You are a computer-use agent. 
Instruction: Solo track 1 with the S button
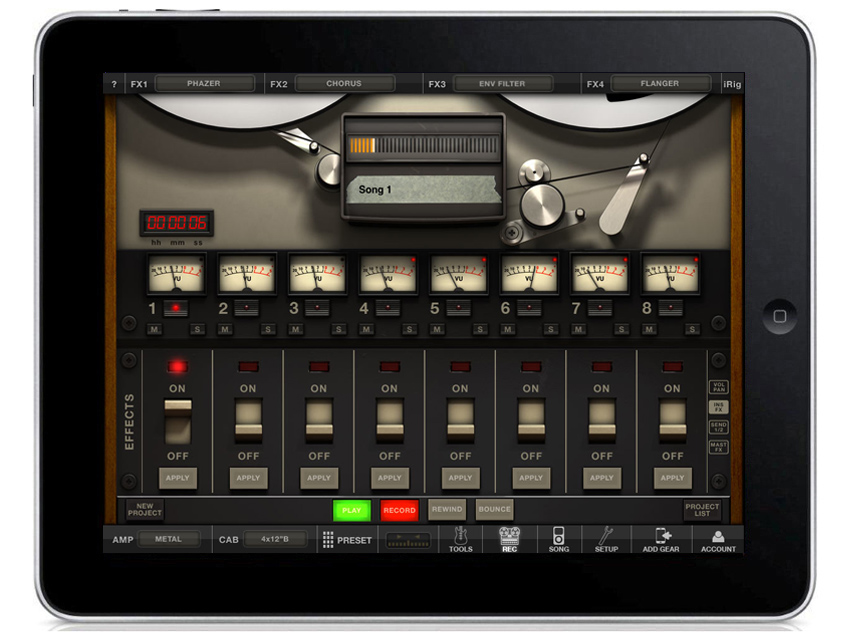197,329
